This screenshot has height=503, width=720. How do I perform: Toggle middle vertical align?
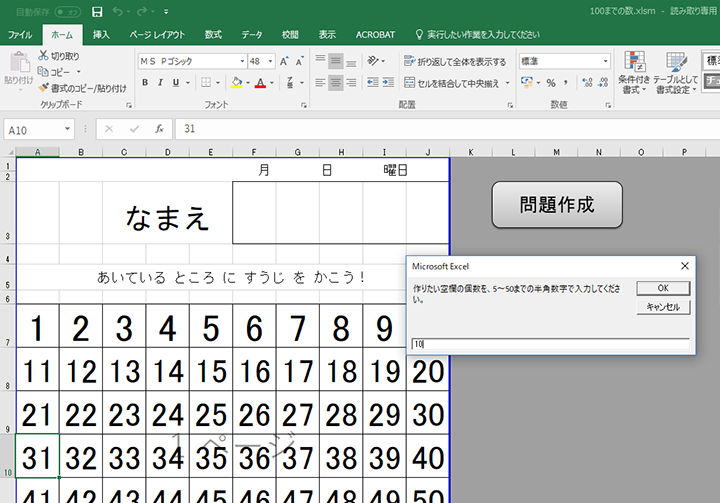coord(336,61)
